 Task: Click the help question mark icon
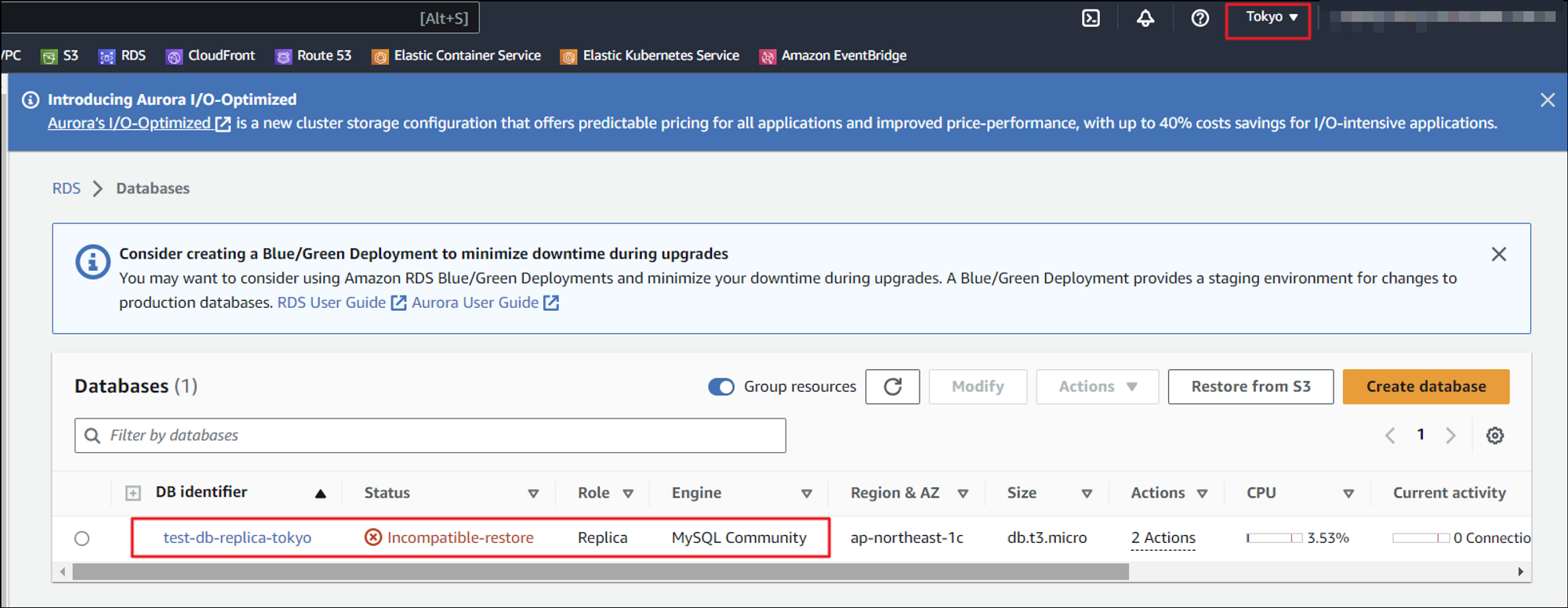pos(1200,18)
